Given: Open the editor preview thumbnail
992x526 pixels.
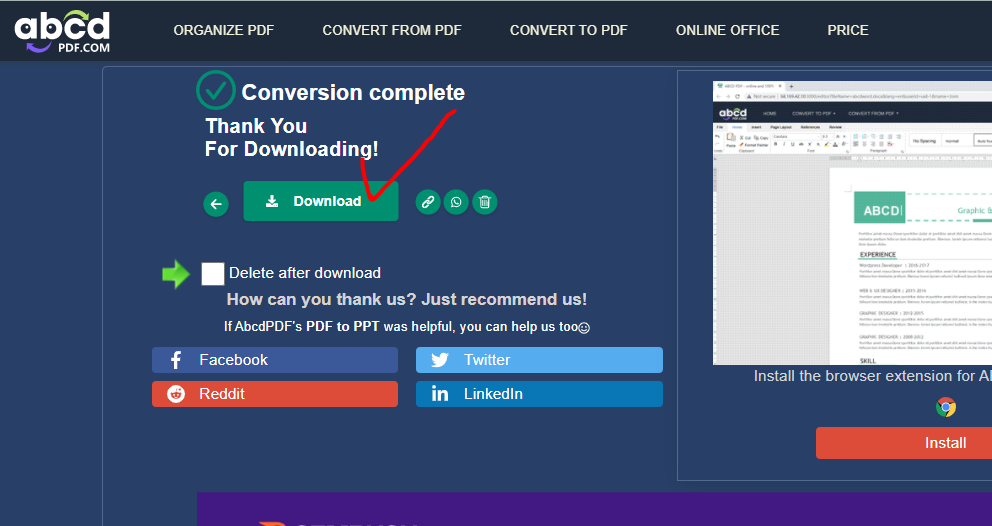Looking at the screenshot, I should click(x=852, y=223).
